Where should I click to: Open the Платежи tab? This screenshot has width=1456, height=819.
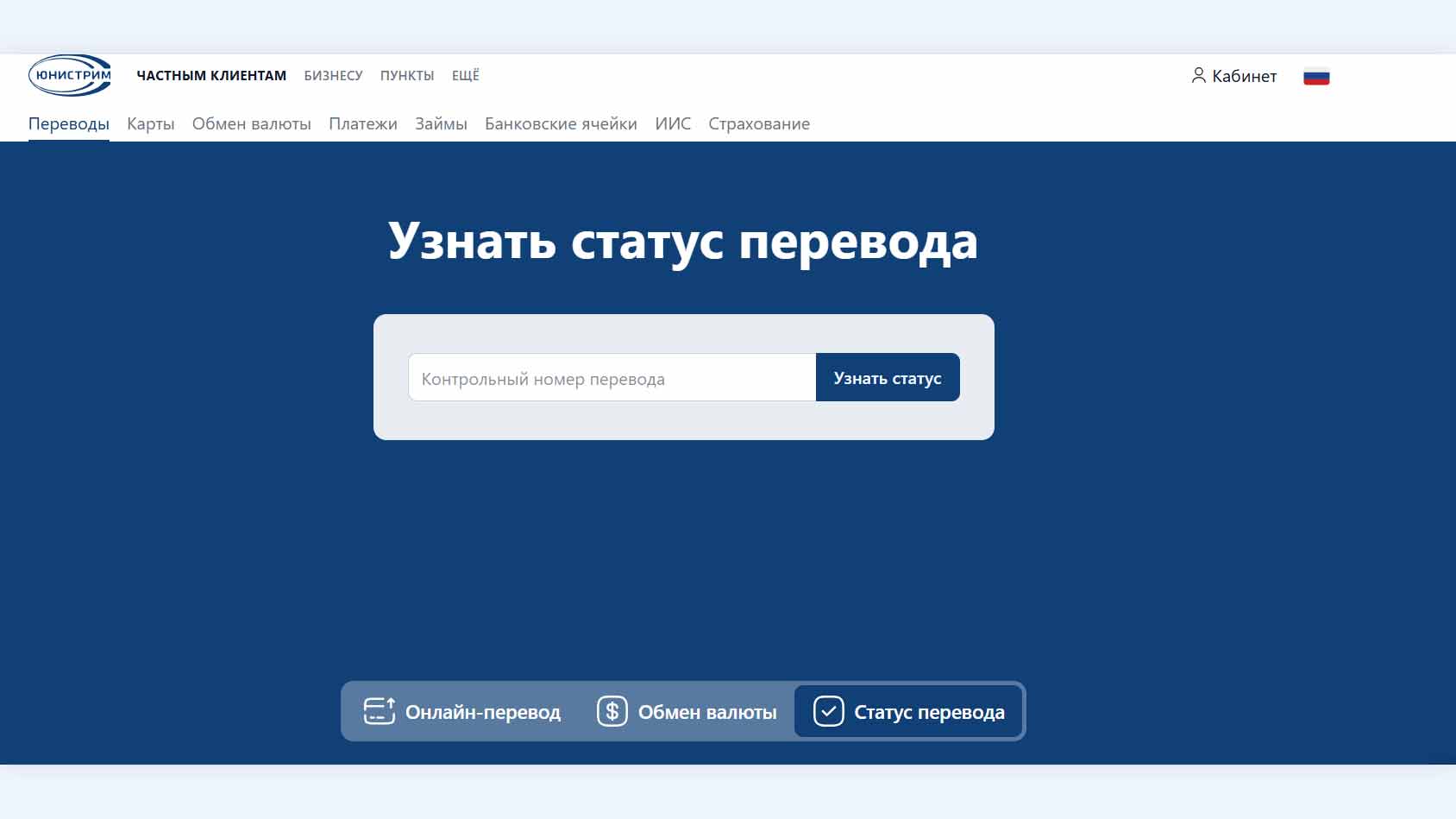tap(363, 123)
